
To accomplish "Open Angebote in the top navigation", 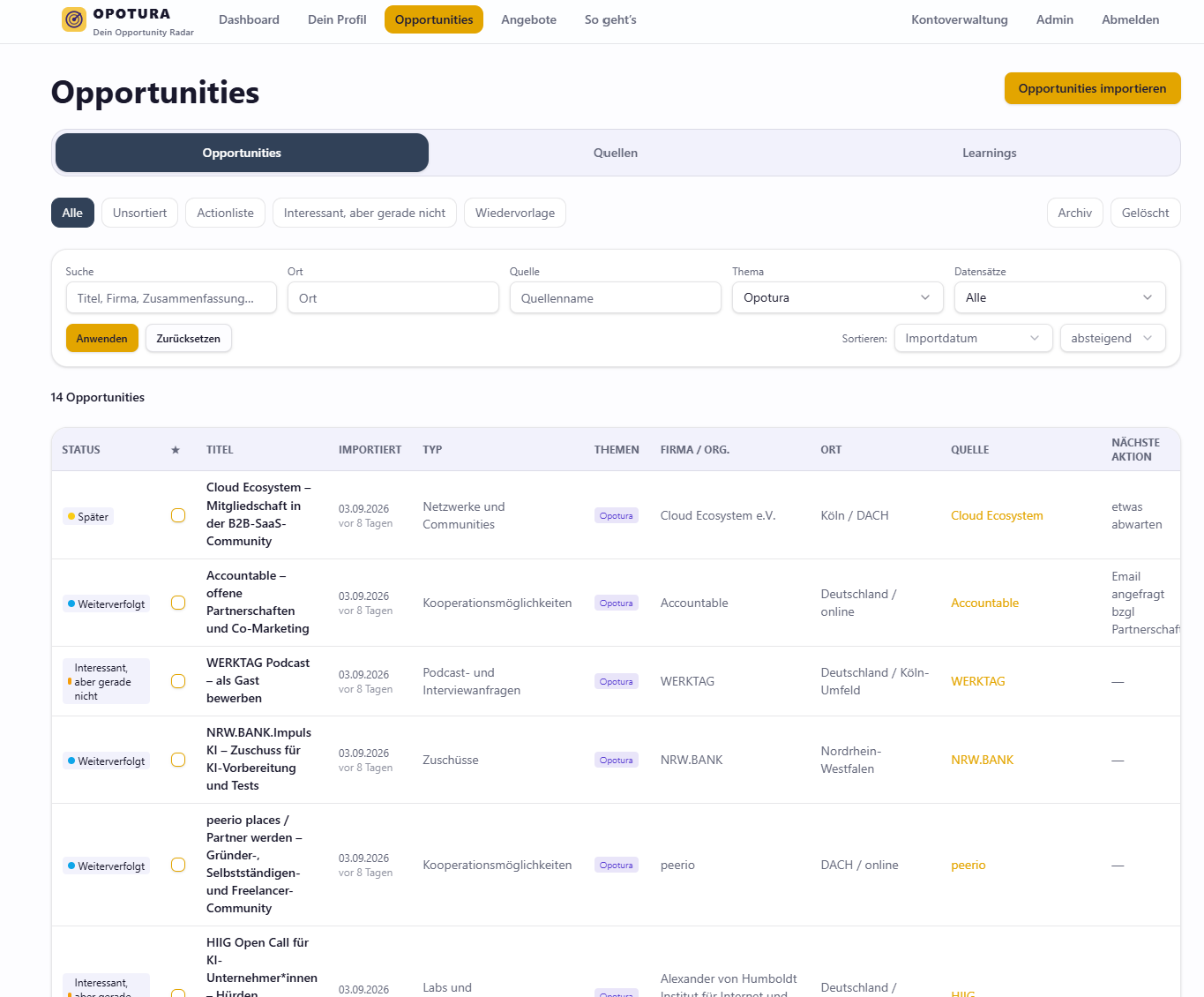I will [528, 19].
